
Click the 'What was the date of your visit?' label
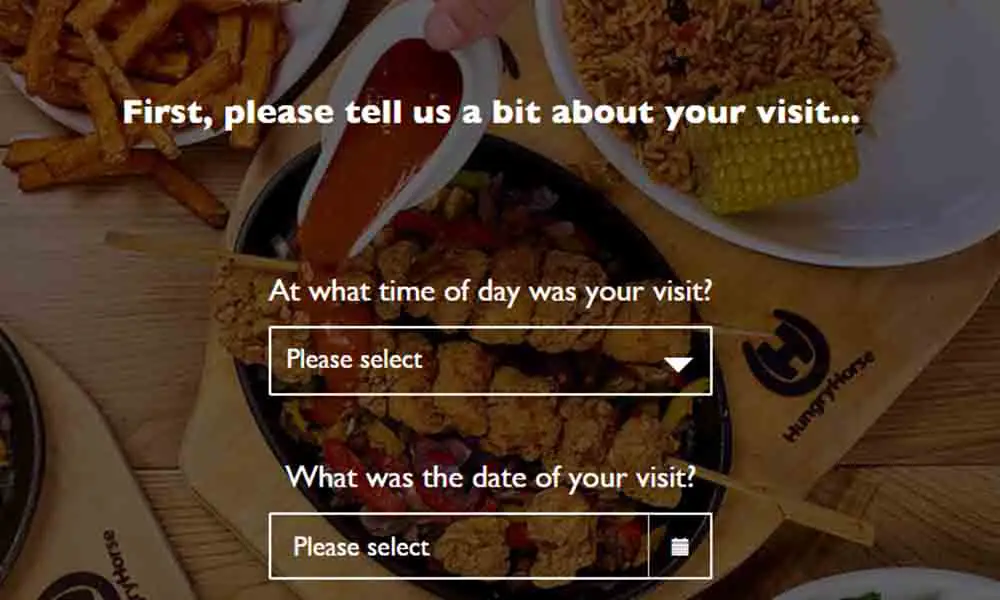point(490,477)
